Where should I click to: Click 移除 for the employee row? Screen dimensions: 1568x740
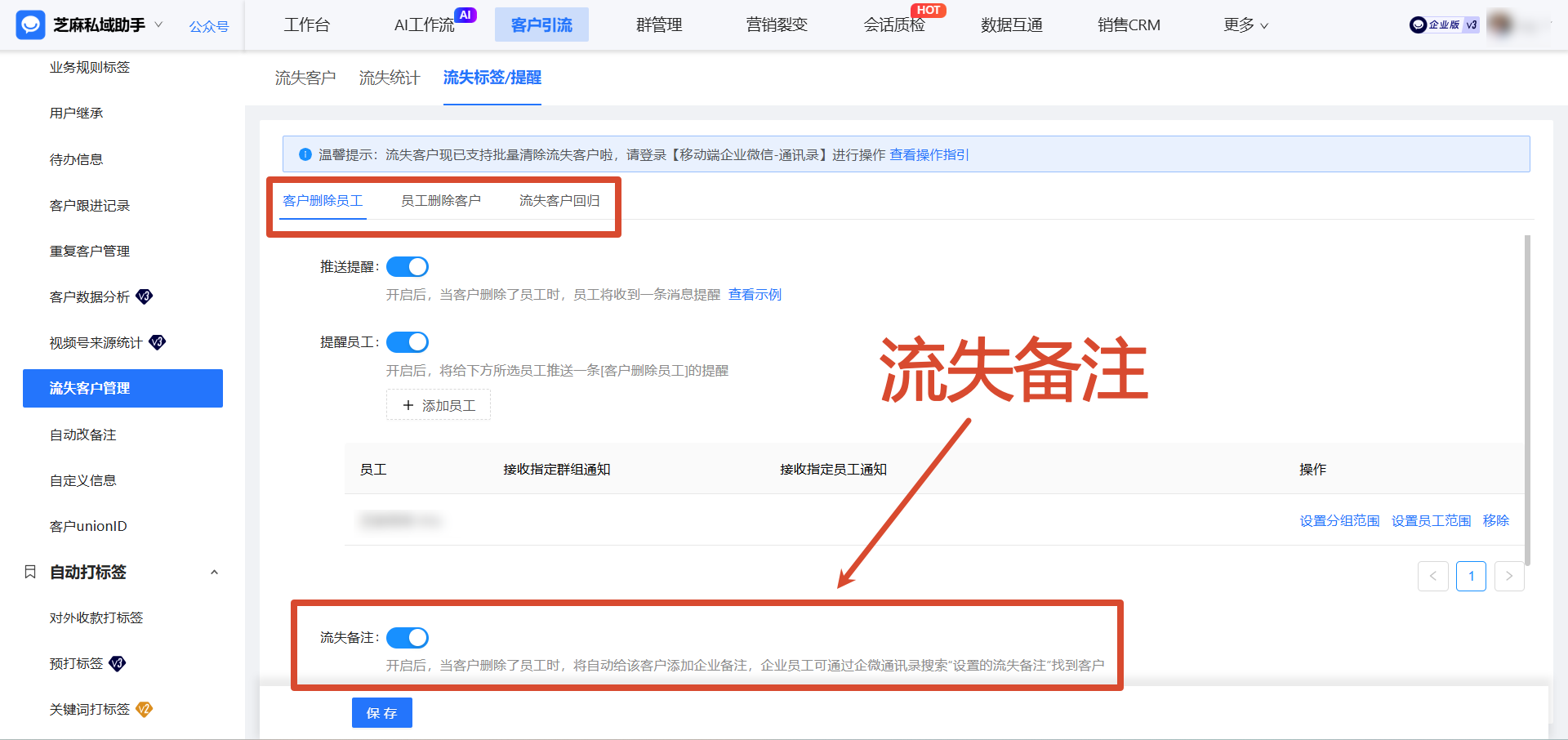coord(1496,521)
